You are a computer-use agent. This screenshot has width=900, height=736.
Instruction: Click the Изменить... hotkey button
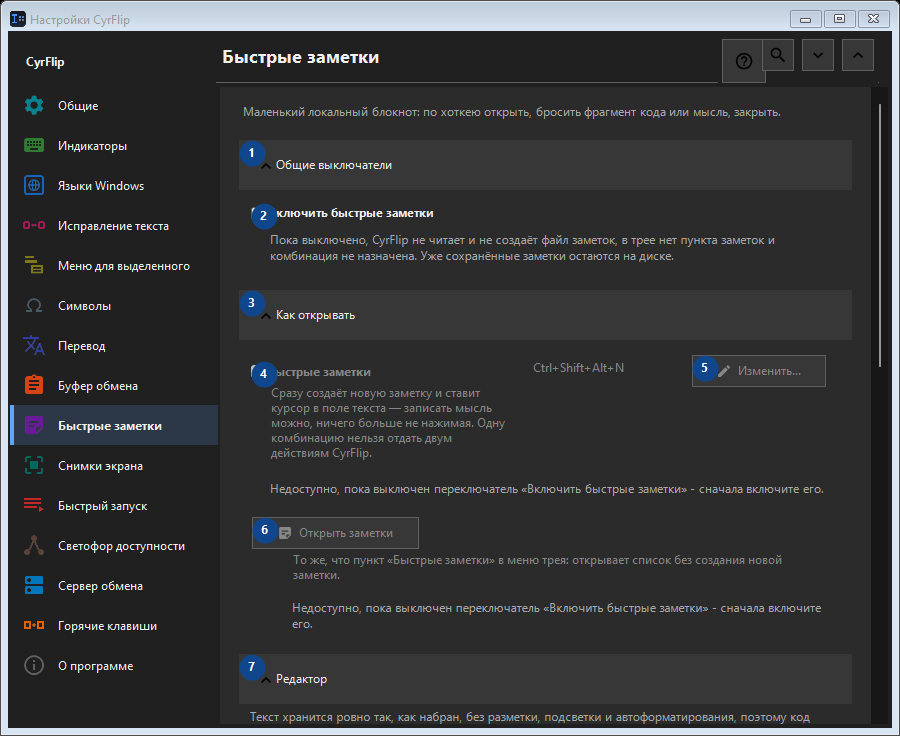759,371
